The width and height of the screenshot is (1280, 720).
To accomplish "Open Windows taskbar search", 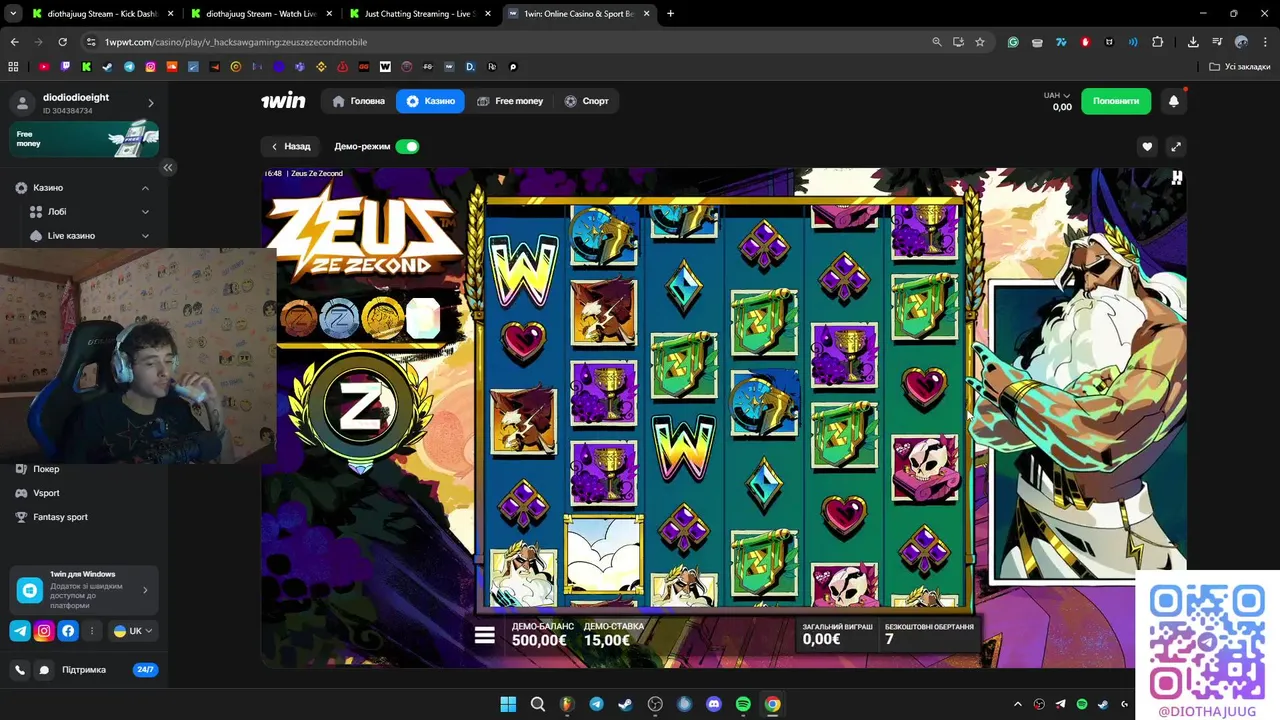I will coord(537,704).
